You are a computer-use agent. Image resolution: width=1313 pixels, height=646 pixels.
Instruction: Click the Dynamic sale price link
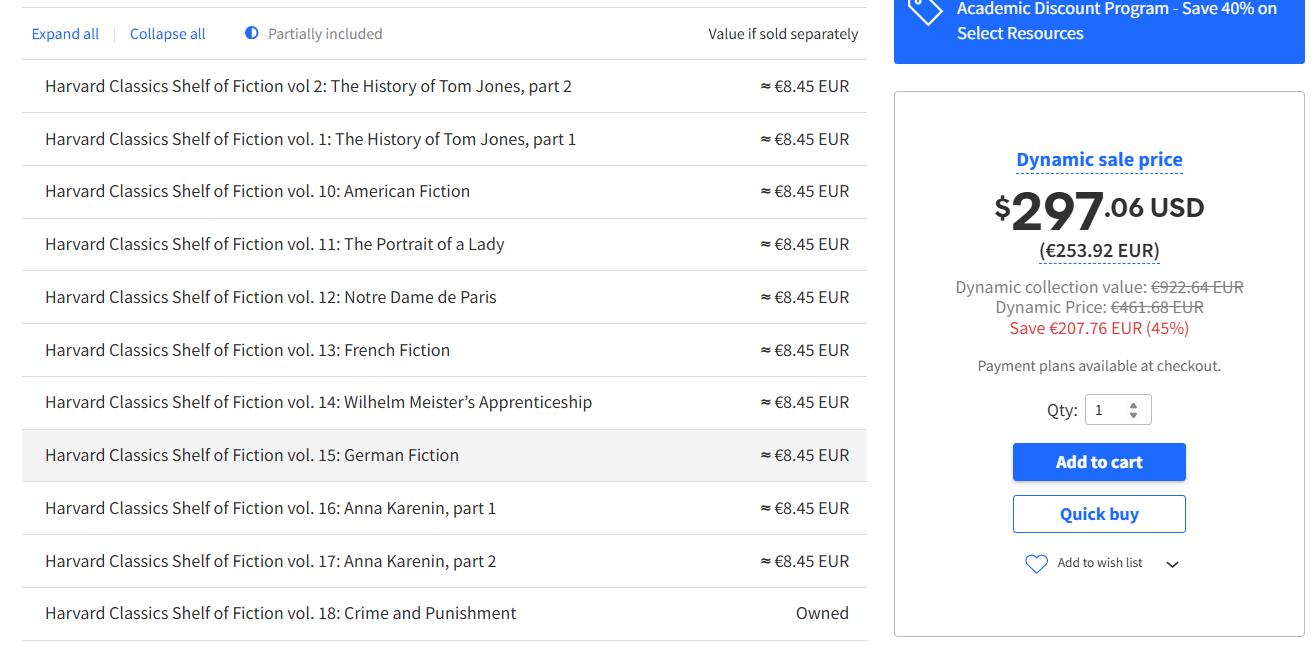pyautogui.click(x=1099, y=160)
